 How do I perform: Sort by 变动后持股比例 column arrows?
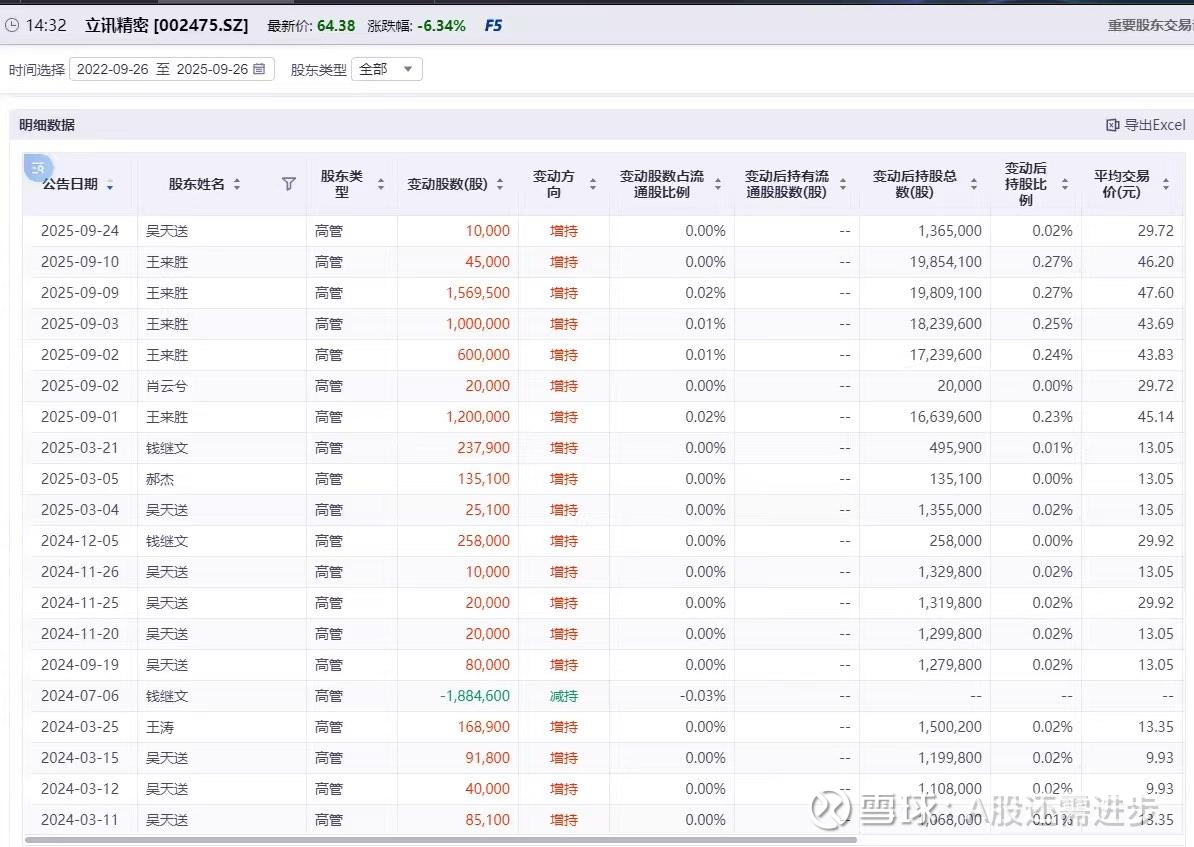click(x=1065, y=185)
